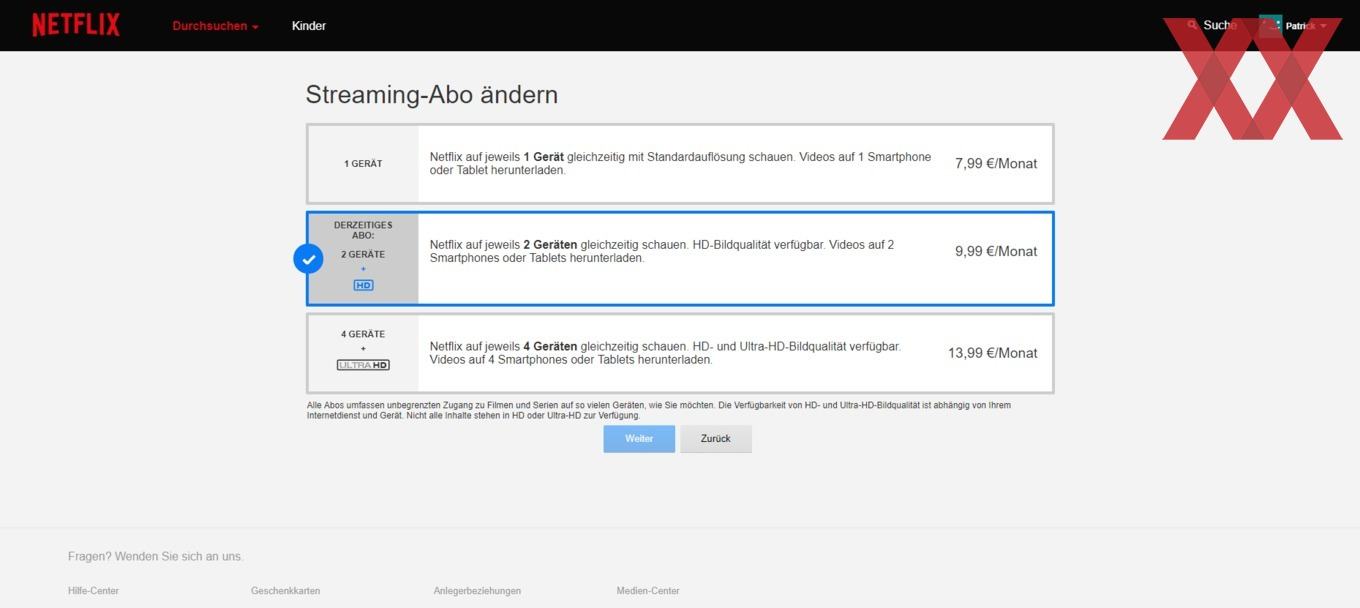Click the 7,99 €/Monat price

click(x=996, y=163)
